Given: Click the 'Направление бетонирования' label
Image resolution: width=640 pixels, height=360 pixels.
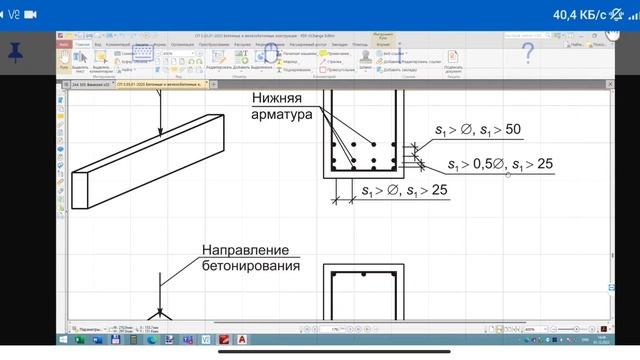Looking at the screenshot, I should tap(251, 258).
